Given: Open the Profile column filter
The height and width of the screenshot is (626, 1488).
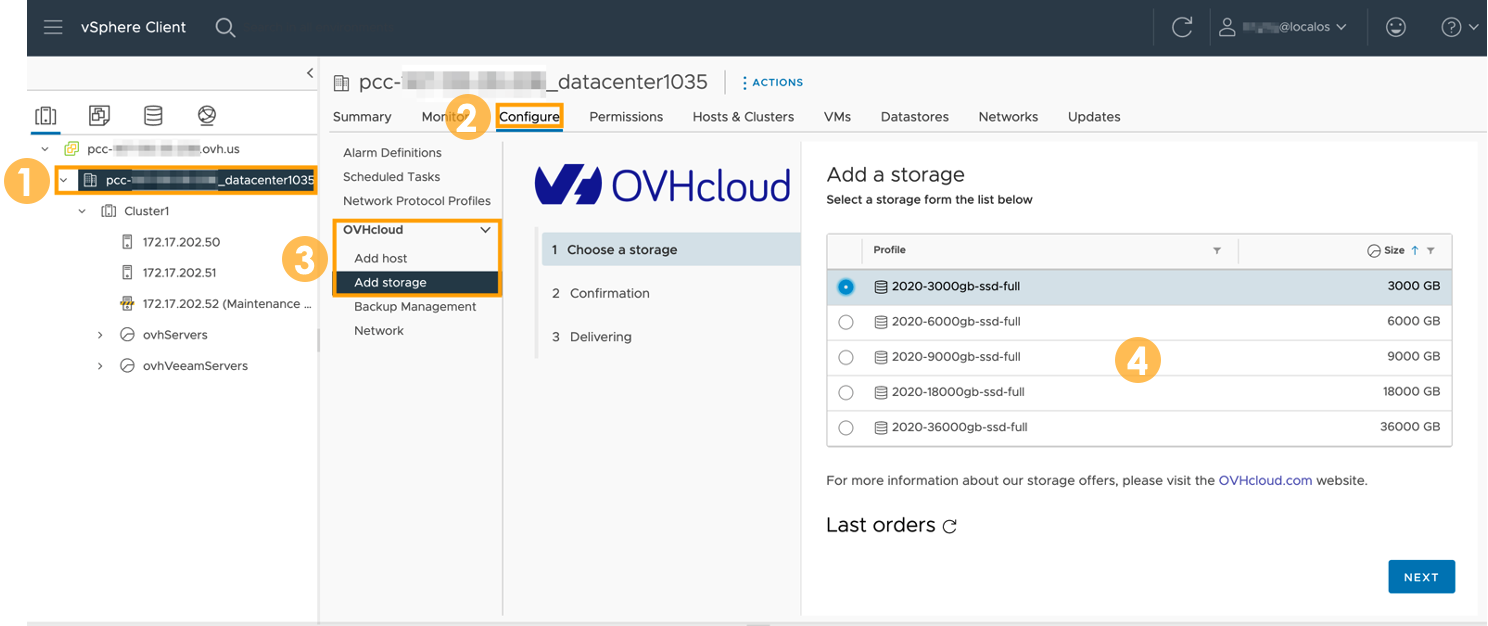Looking at the screenshot, I should tap(1217, 251).
